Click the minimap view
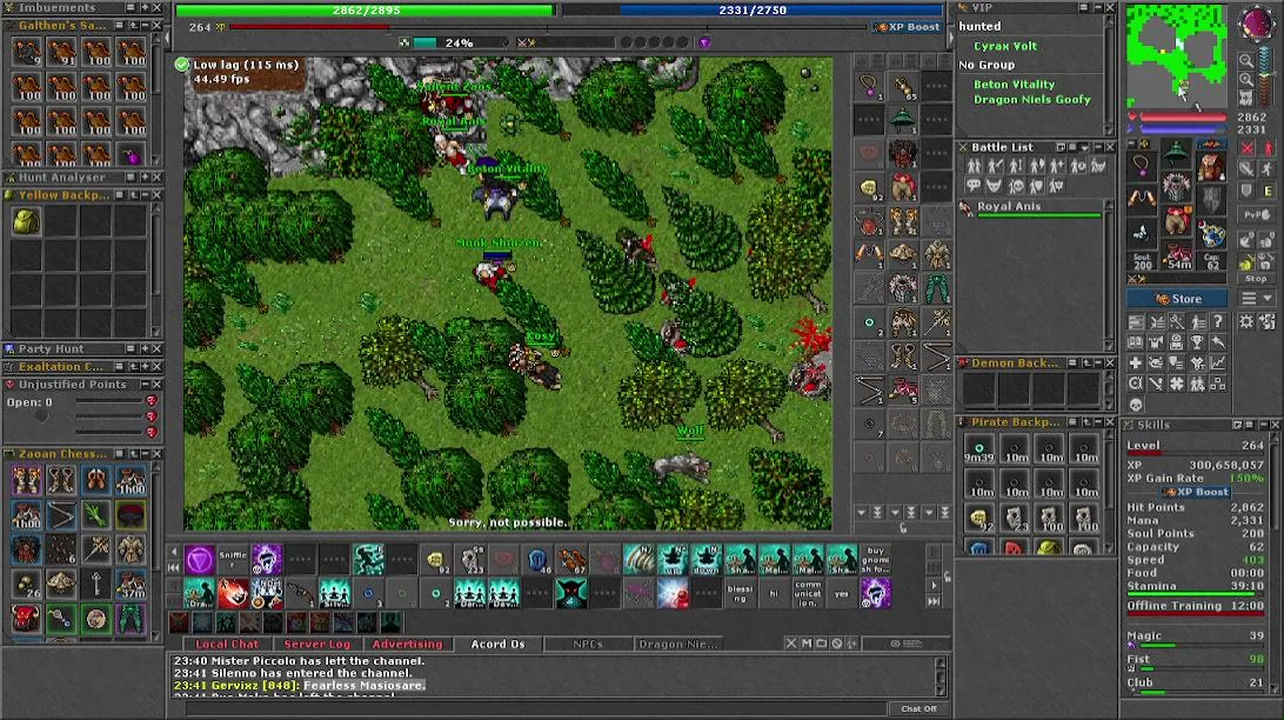The image size is (1284, 720). point(1177,54)
